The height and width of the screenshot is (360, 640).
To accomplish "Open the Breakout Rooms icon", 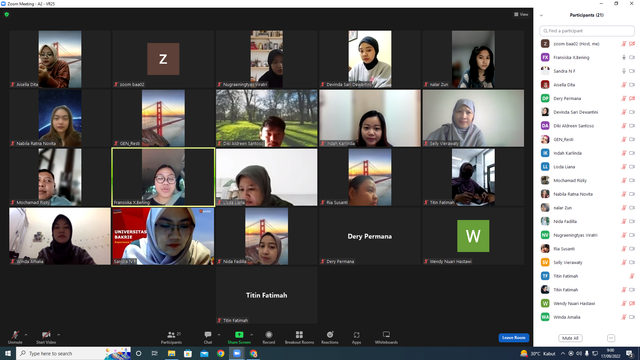I will pos(299,335).
